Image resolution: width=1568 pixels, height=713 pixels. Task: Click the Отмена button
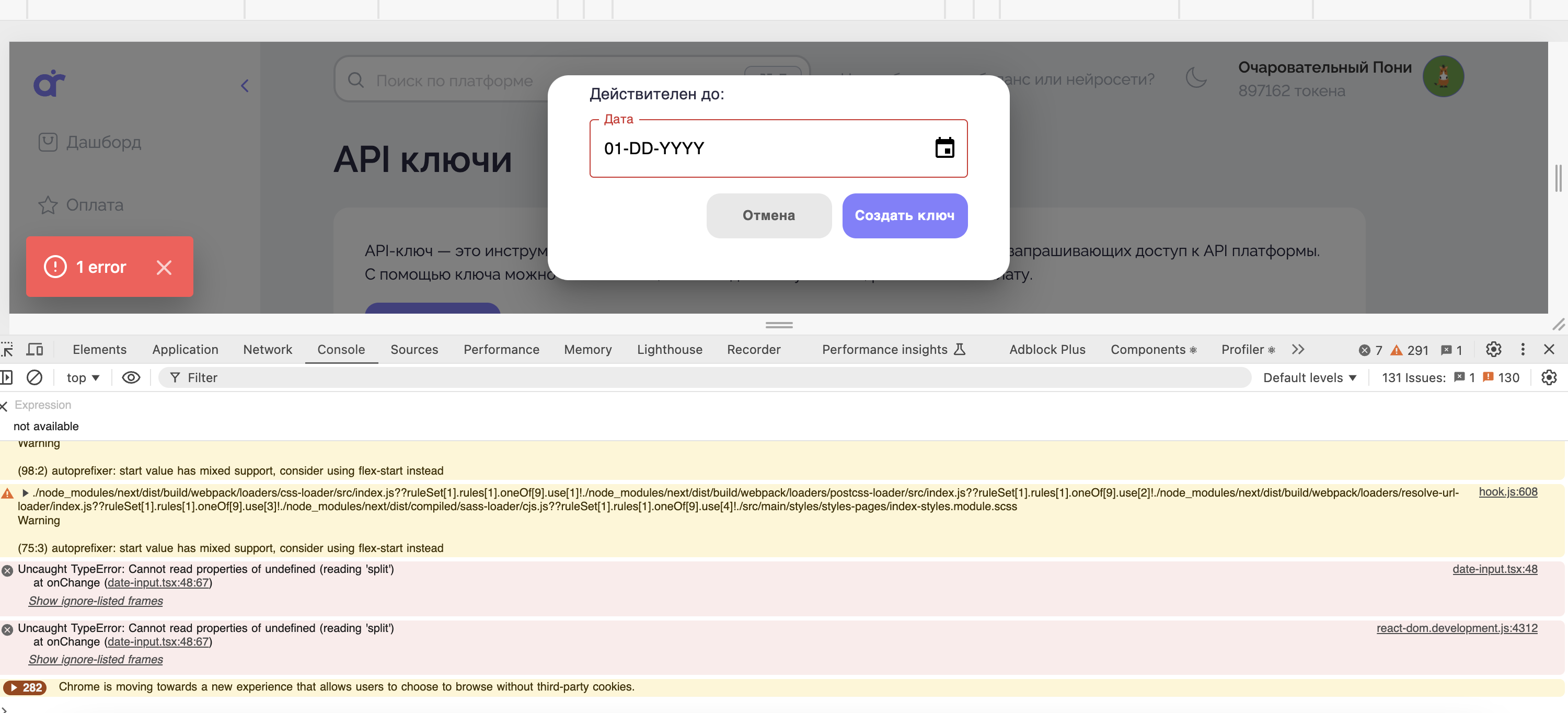tap(769, 215)
